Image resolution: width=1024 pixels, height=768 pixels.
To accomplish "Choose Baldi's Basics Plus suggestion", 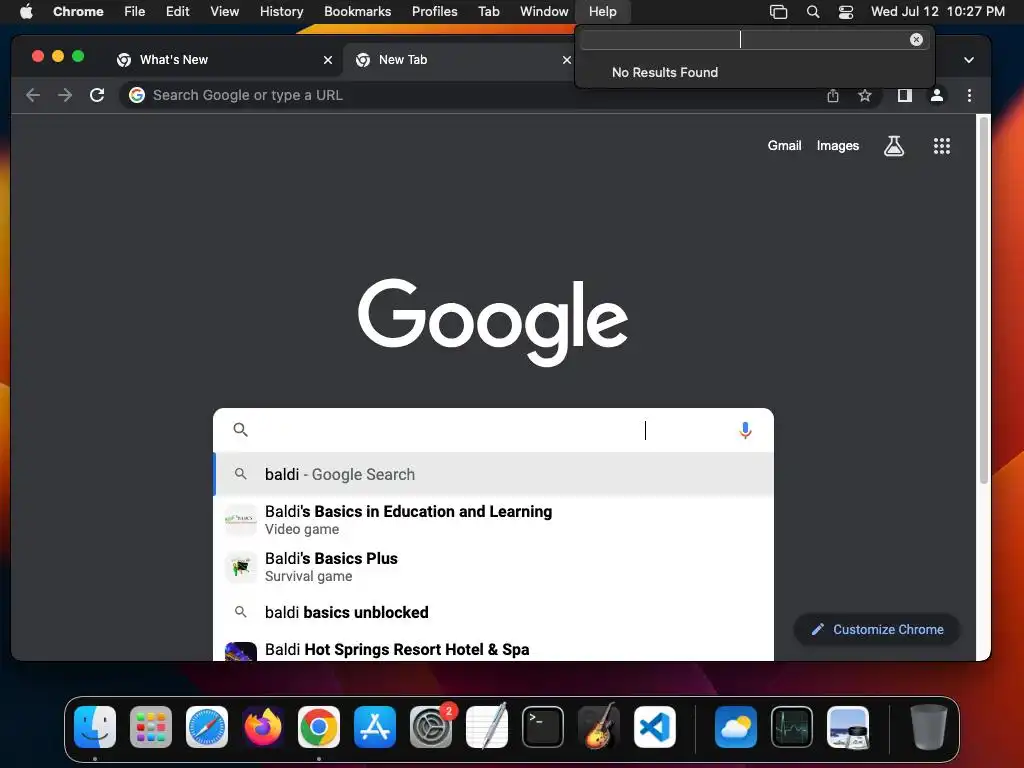I will (494, 567).
